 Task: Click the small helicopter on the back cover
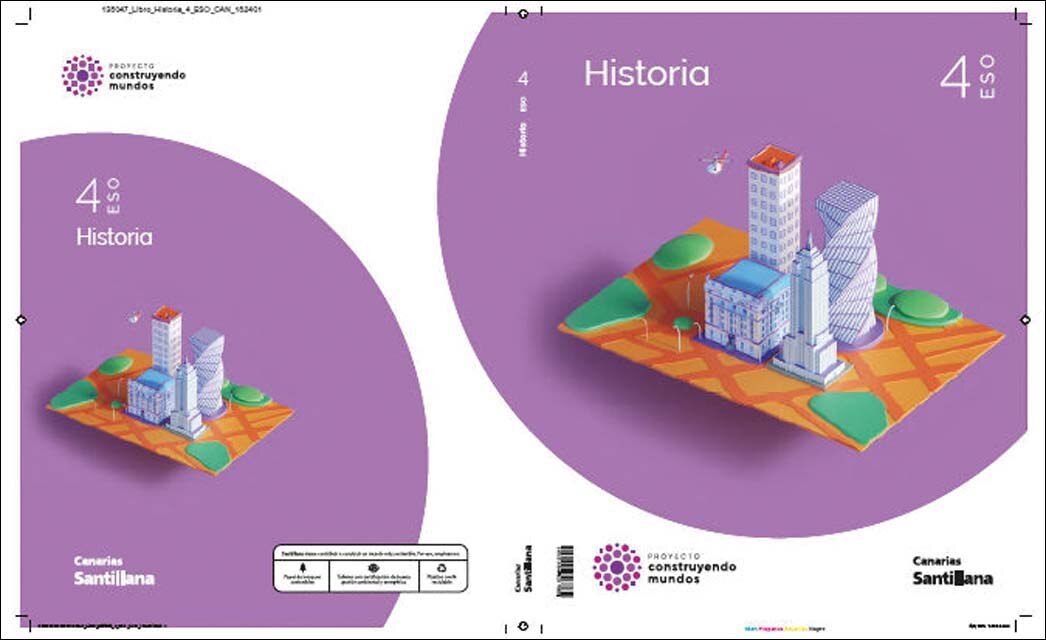coord(135,317)
